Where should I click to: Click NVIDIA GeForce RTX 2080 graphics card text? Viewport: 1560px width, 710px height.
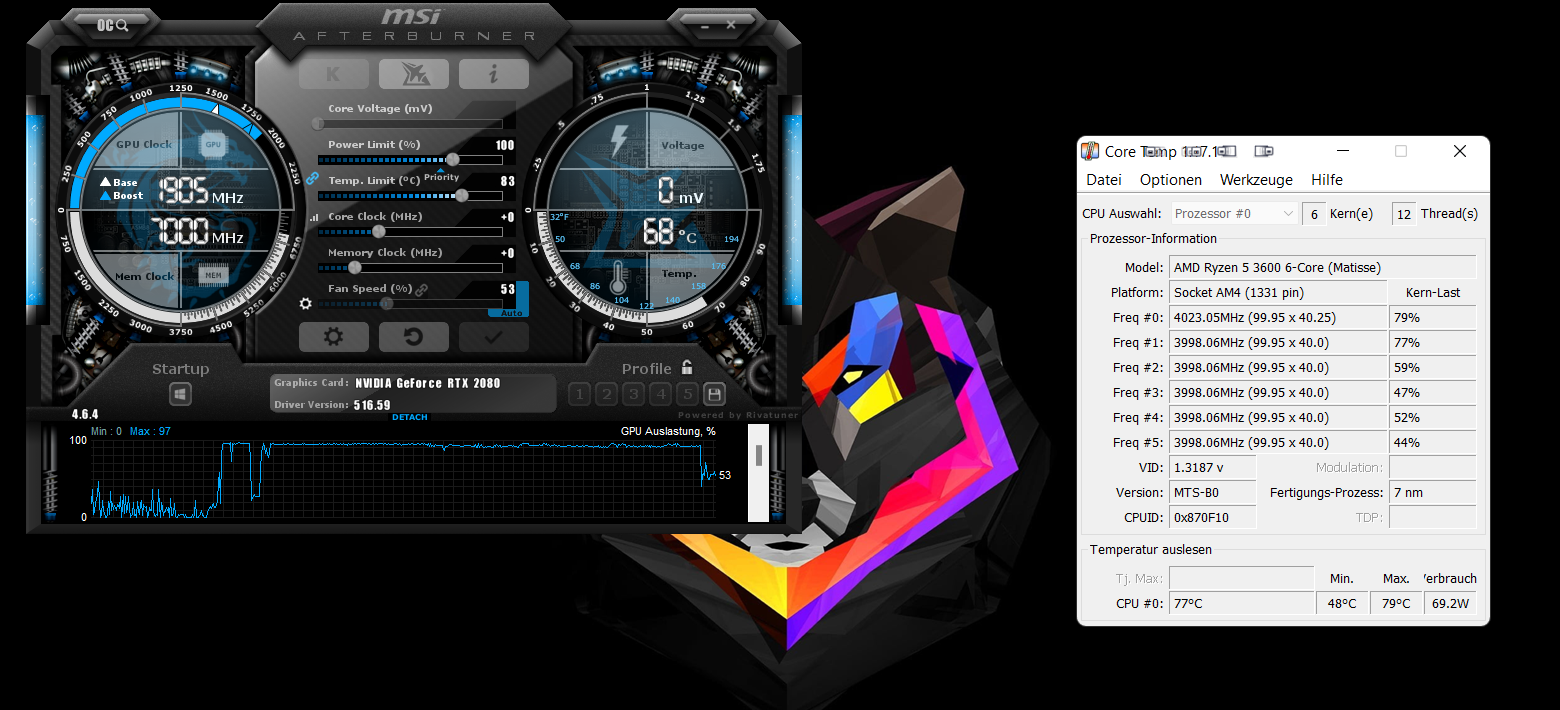point(428,383)
